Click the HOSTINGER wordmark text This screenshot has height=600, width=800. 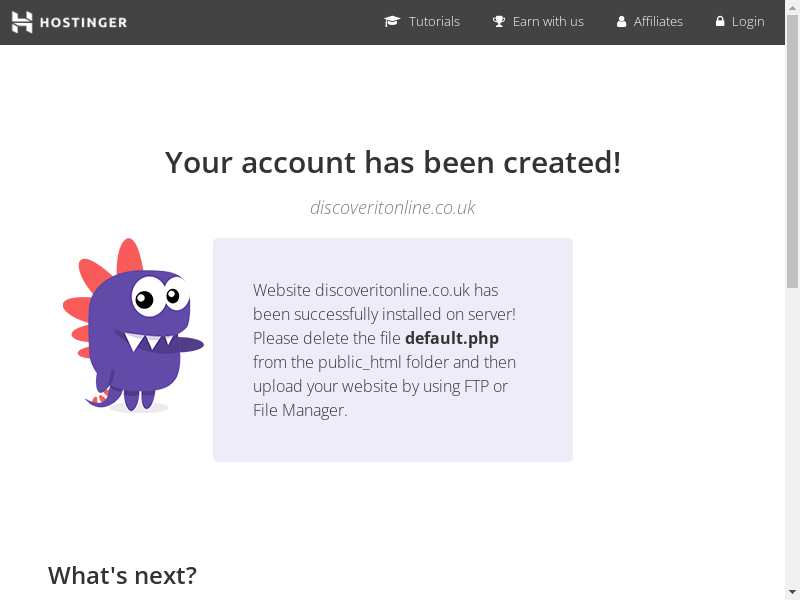83,22
